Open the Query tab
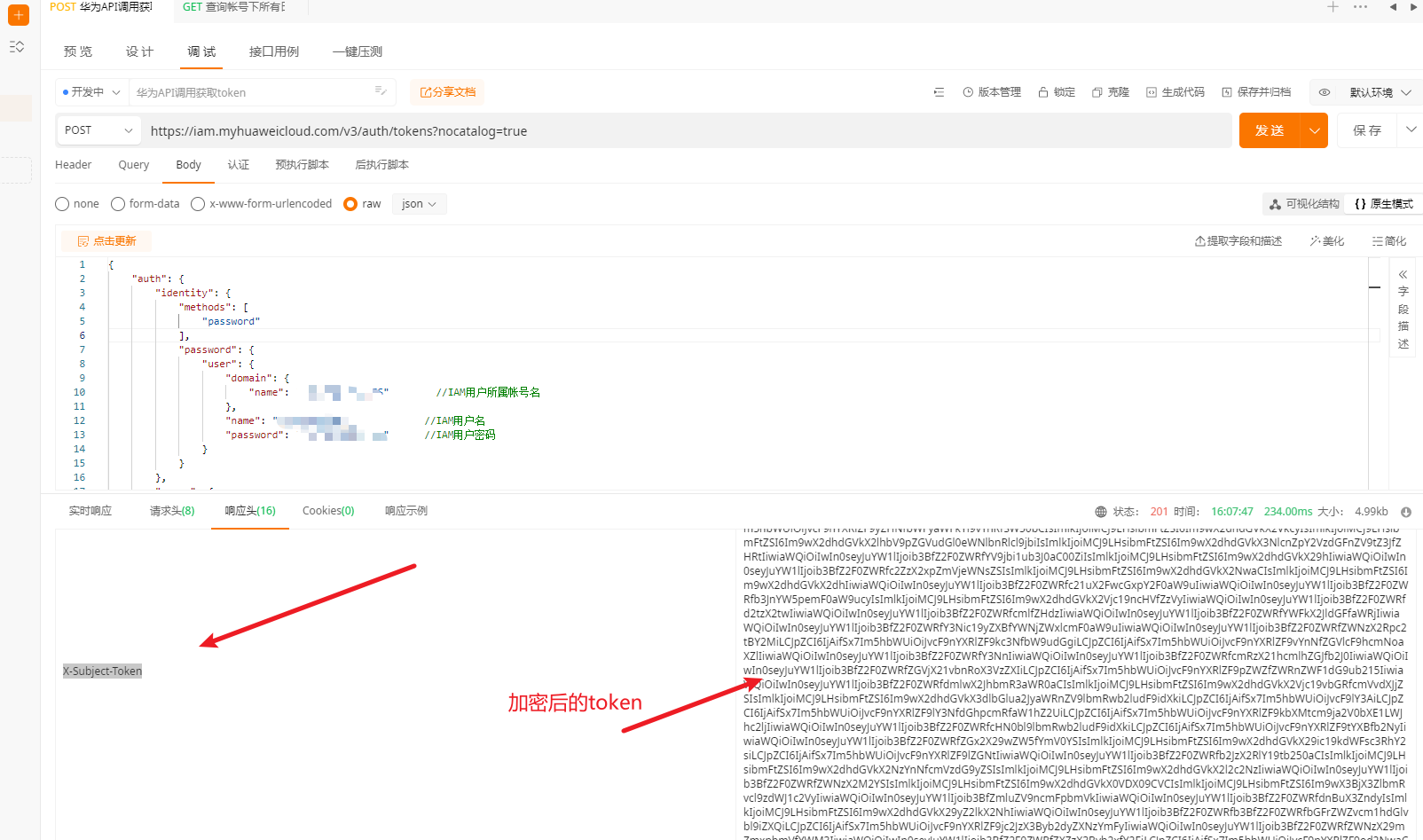Image resolution: width=1423 pixels, height=840 pixels. click(134, 165)
